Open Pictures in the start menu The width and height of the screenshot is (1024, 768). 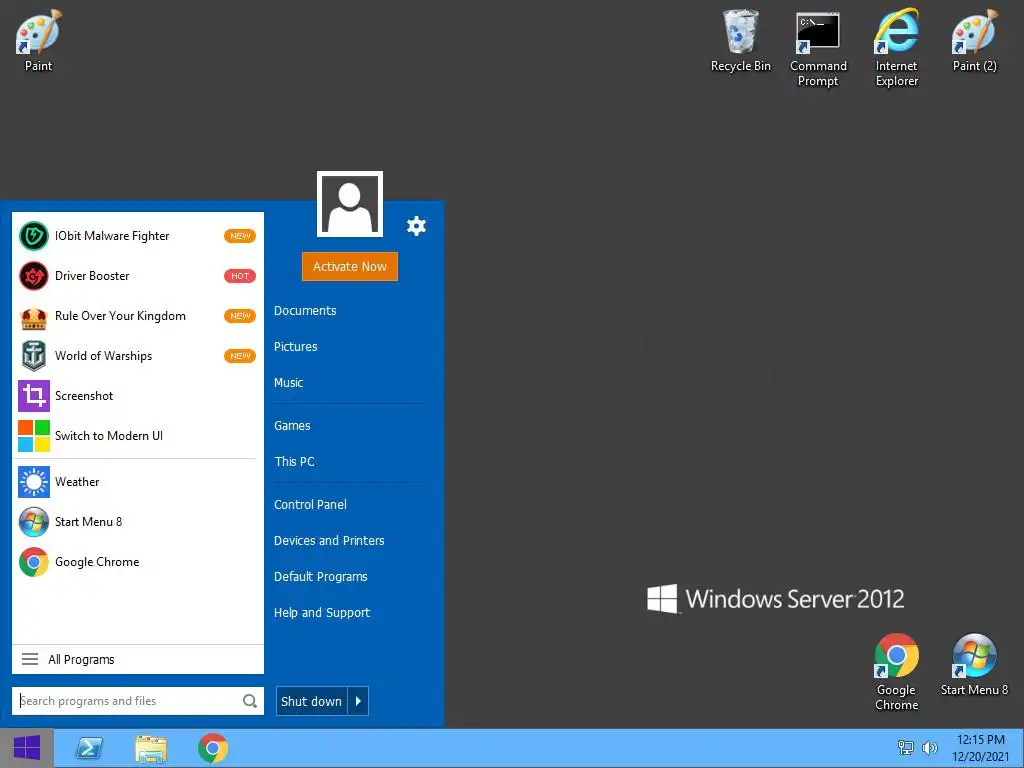click(296, 347)
